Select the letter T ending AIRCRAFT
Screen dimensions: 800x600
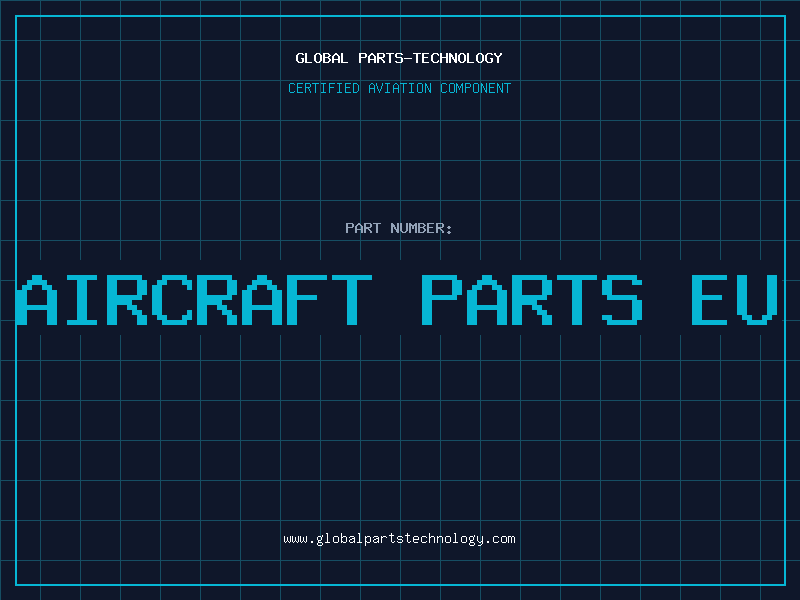[x=352, y=300]
